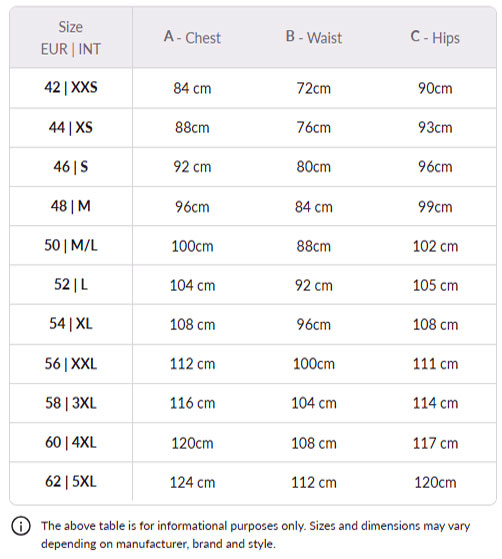Select the 52 | L size label
The height and width of the screenshot is (559, 502).
(71, 284)
